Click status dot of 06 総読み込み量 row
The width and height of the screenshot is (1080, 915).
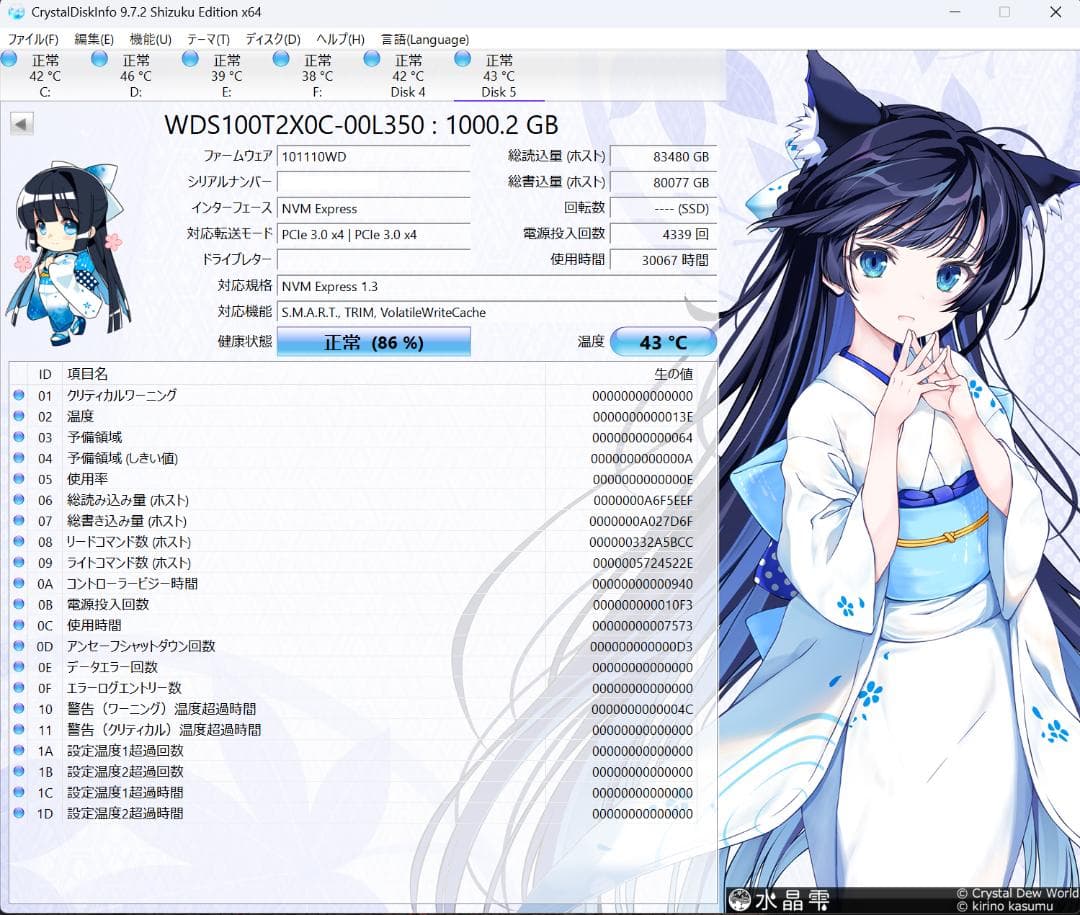pos(19,499)
